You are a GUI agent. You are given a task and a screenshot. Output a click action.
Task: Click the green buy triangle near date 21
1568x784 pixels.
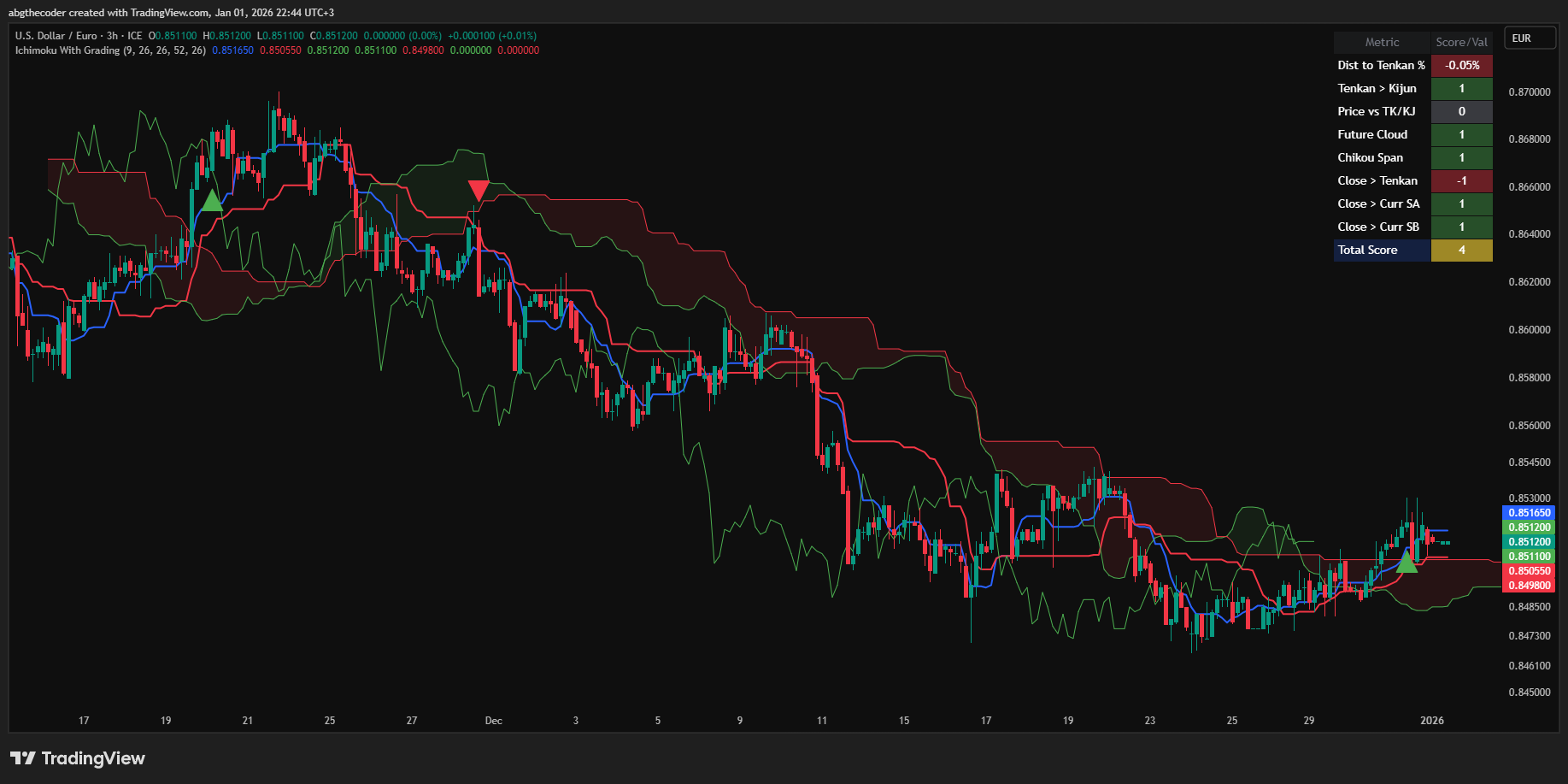point(211,200)
